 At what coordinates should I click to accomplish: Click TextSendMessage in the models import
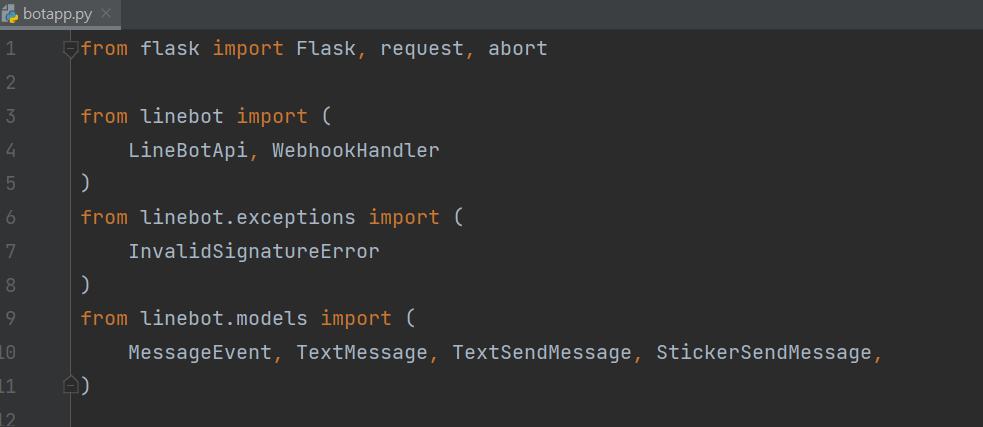pos(542,352)
